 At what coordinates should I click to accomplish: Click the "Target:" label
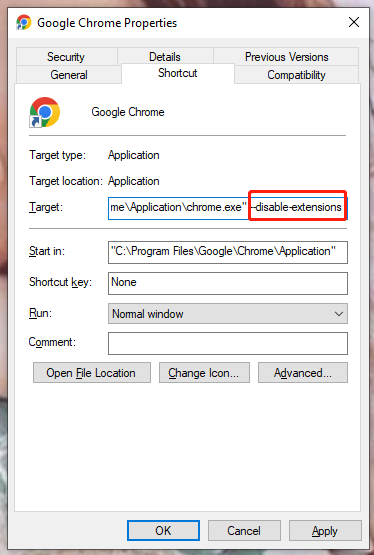[46, 207]
